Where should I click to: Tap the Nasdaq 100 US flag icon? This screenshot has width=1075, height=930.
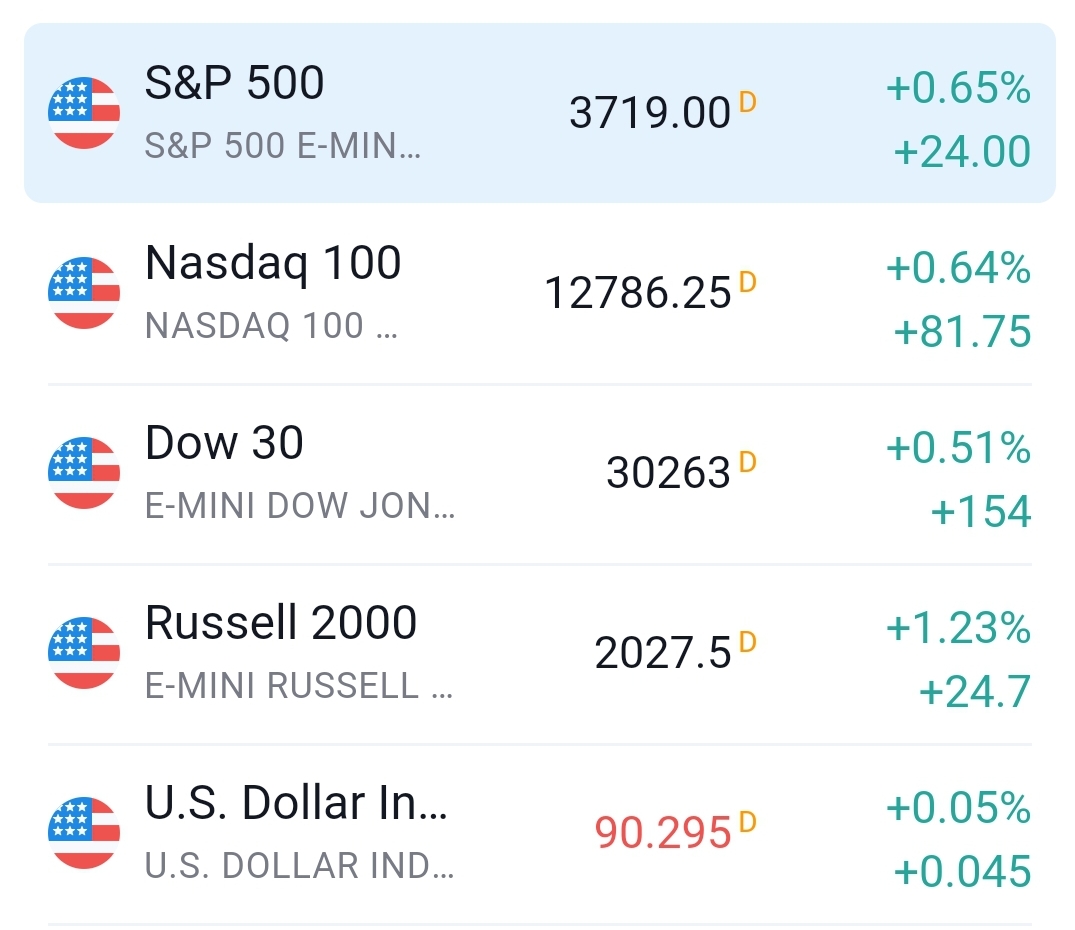(84, 293)
